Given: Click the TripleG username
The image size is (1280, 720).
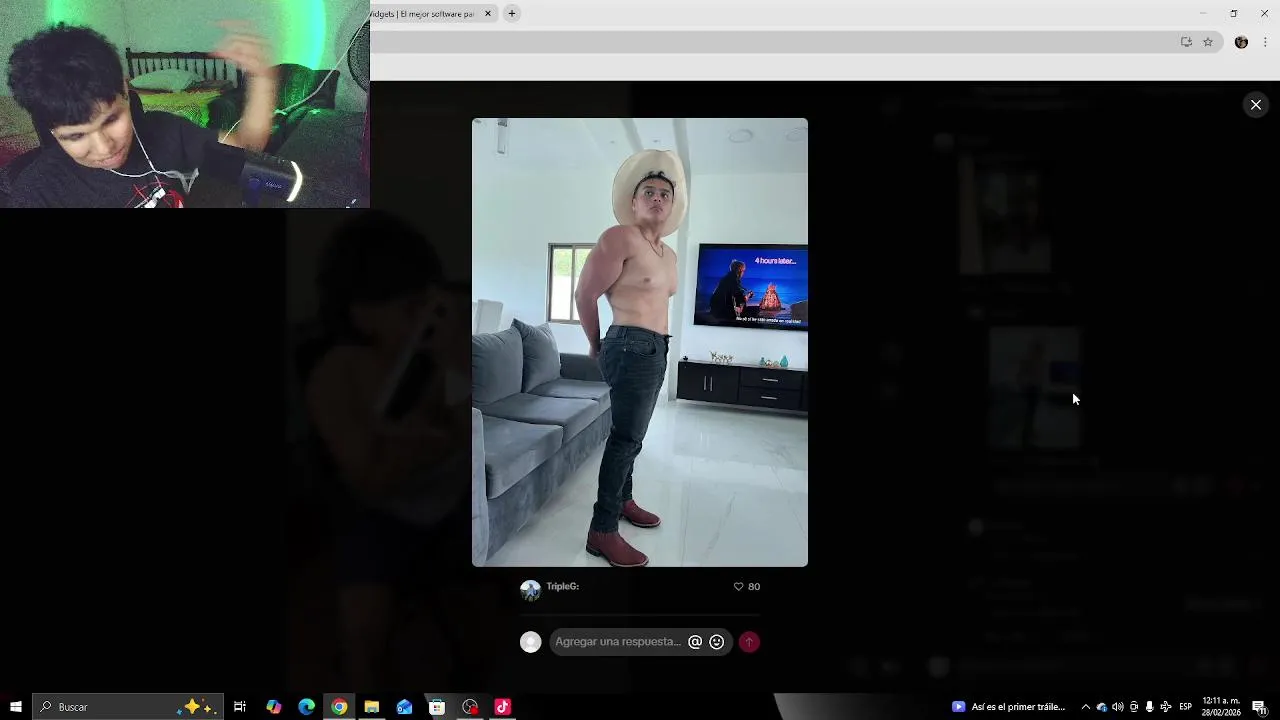Looking at the screenshot, I should (562, 587).
